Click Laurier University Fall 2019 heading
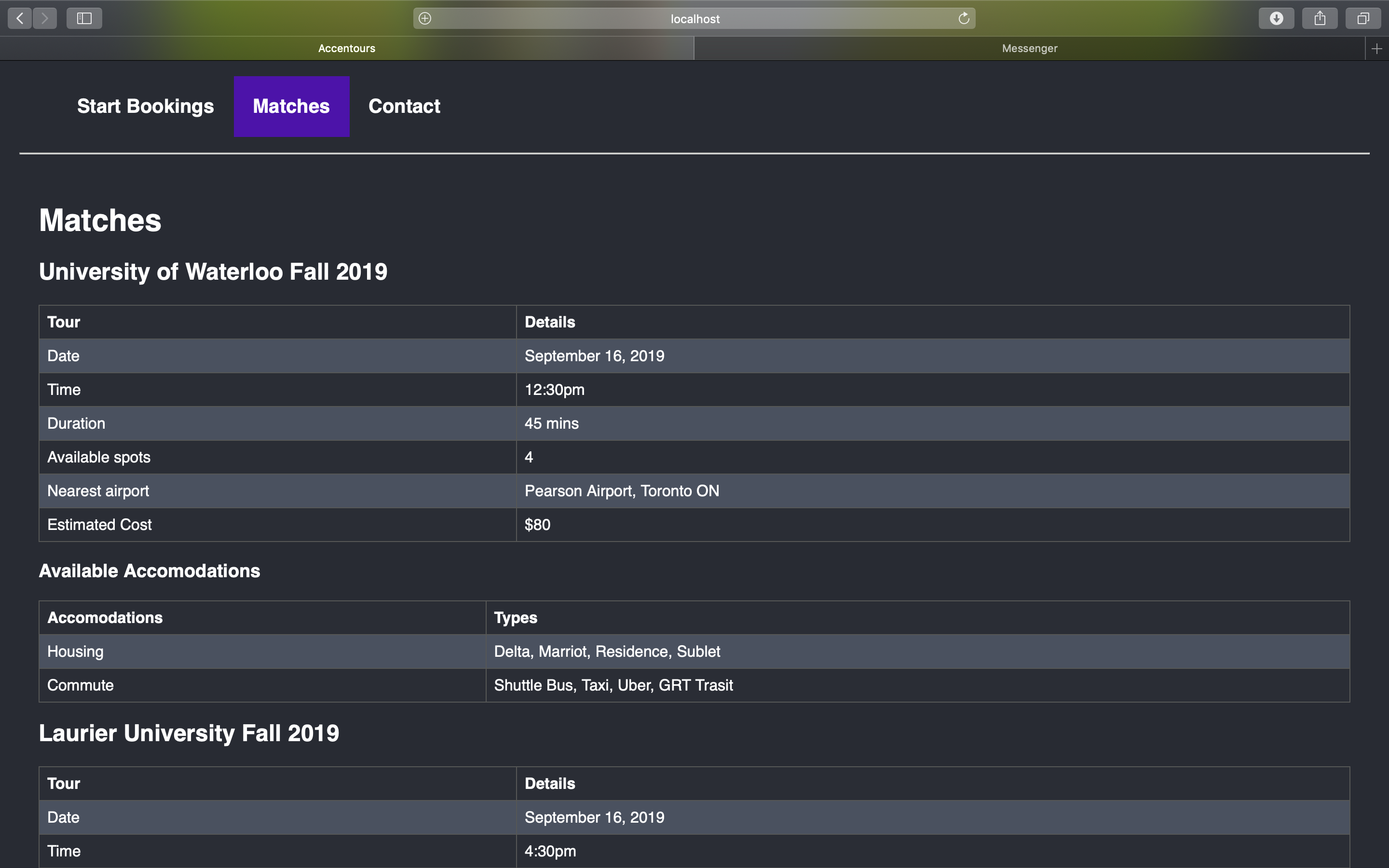 point(189,733)
